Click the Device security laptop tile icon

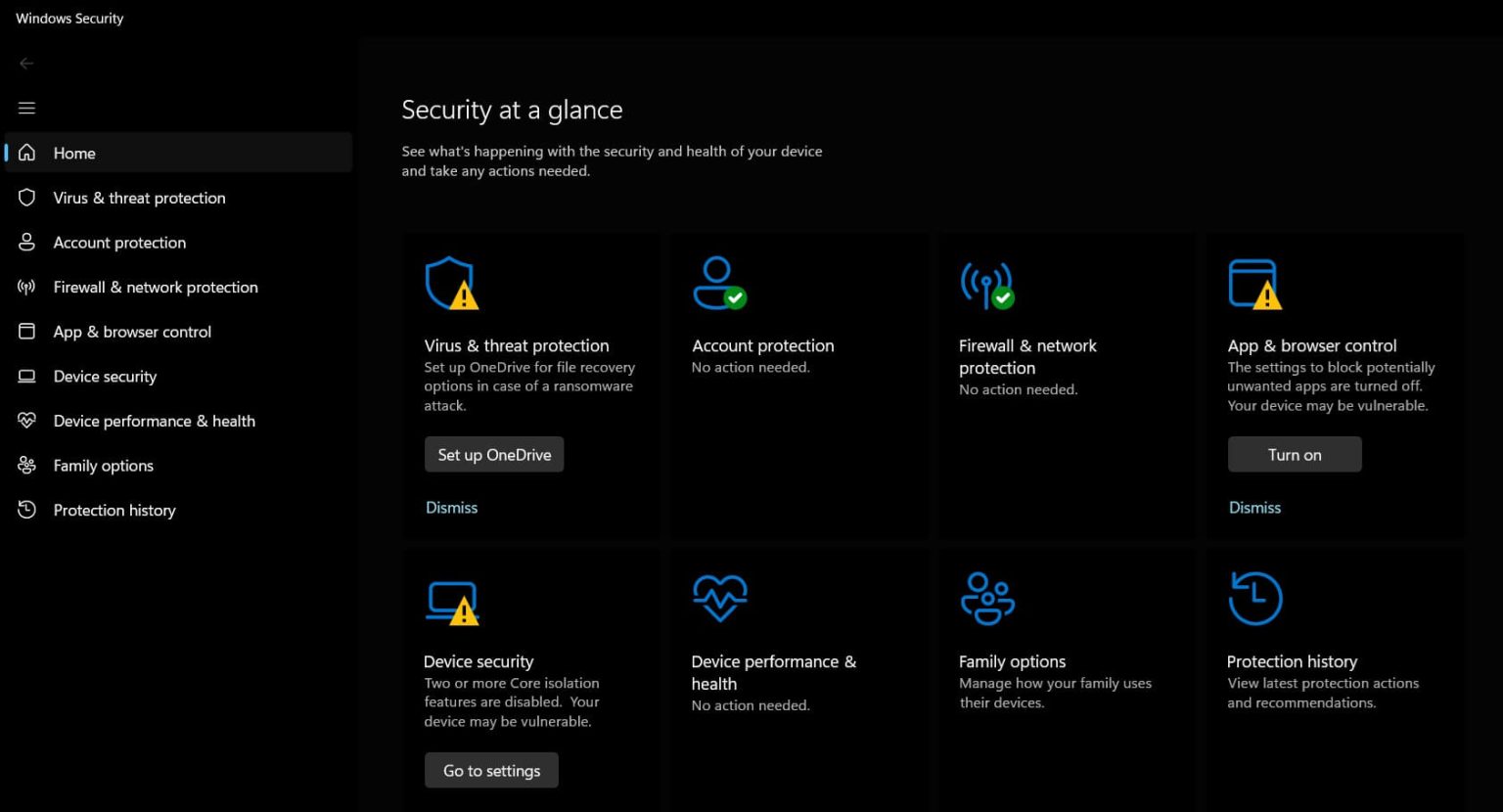point(451,603)
